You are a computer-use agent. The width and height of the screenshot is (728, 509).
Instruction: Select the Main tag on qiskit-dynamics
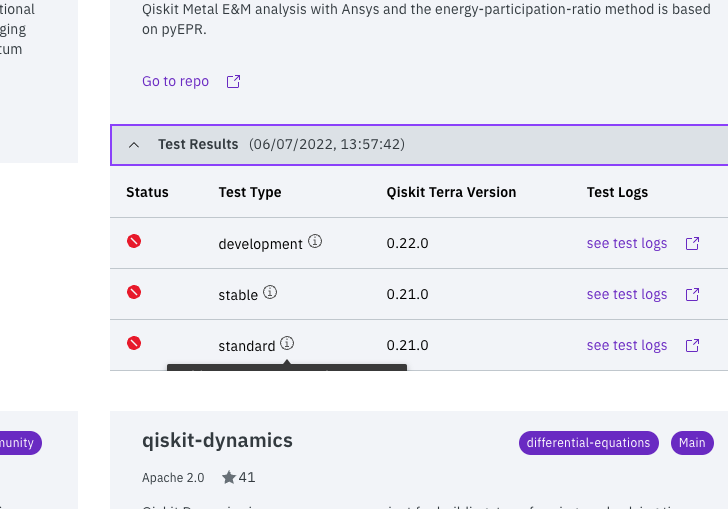click(x=692, y=443)
